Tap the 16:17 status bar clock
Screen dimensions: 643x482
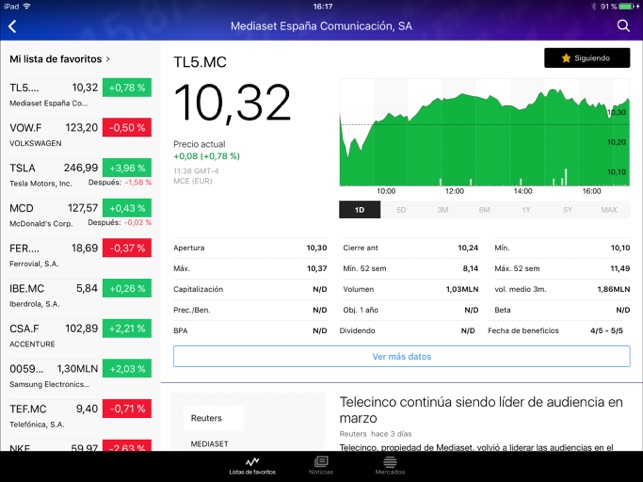[x=322, y=7]
